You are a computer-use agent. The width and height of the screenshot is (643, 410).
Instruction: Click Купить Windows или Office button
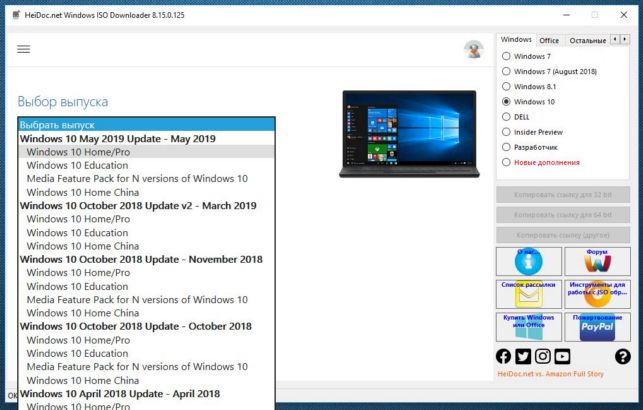529,327
